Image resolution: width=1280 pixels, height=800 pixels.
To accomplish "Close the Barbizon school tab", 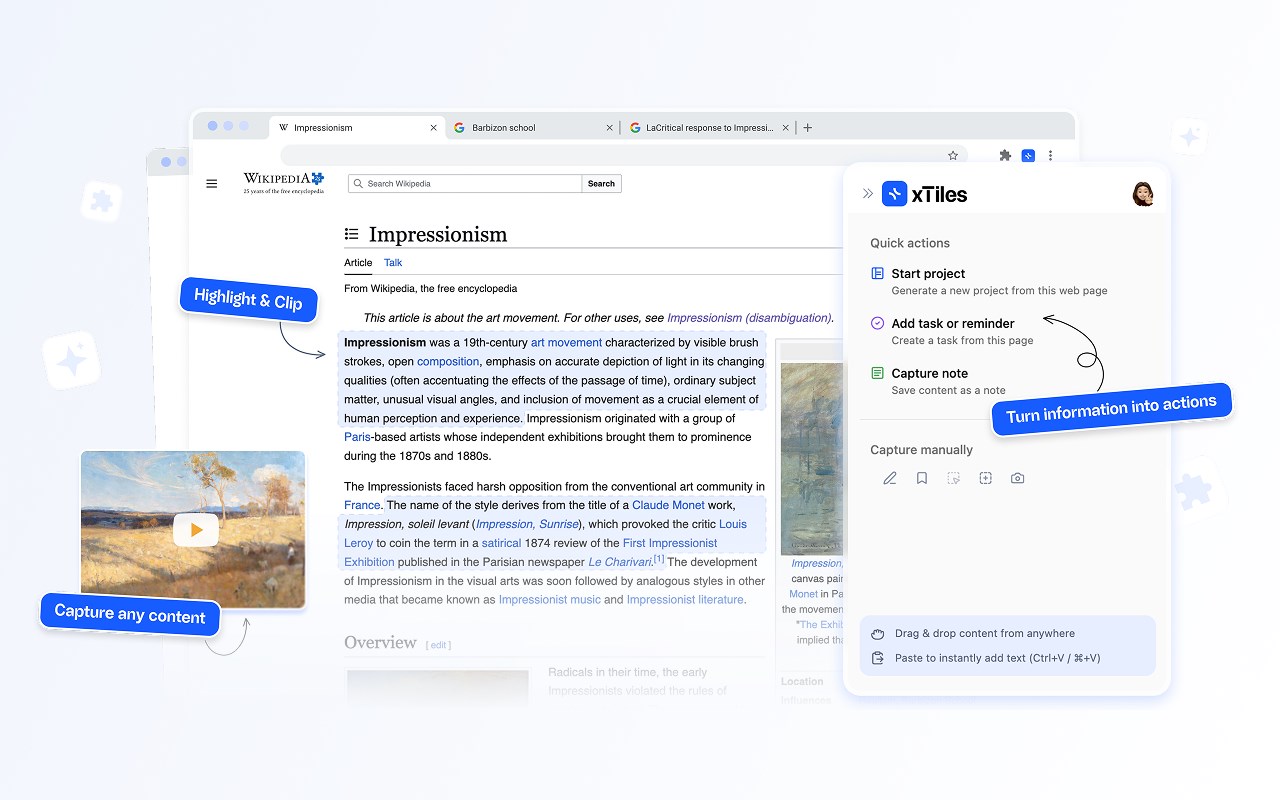I will tap(610, 128).
